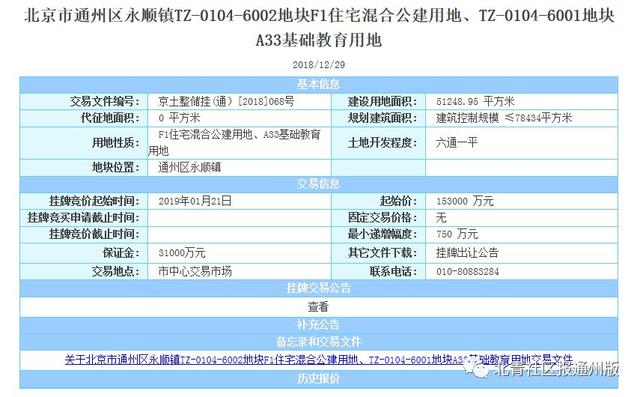Image resolution: width=640 pixels, height=397 pixels.
Task: Click the label 规划建筑面积
Action: (x=382, y=118)
